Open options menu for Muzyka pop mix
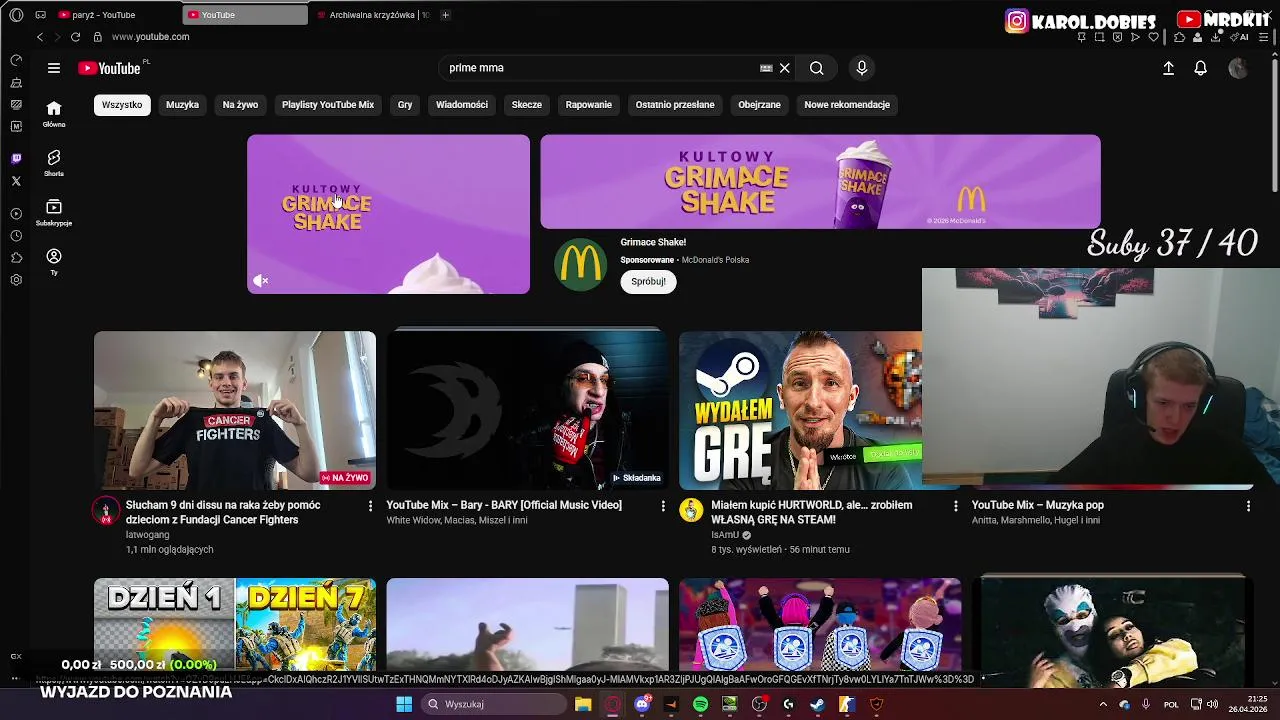1280x720 pixels. [x=1248, y=506]
